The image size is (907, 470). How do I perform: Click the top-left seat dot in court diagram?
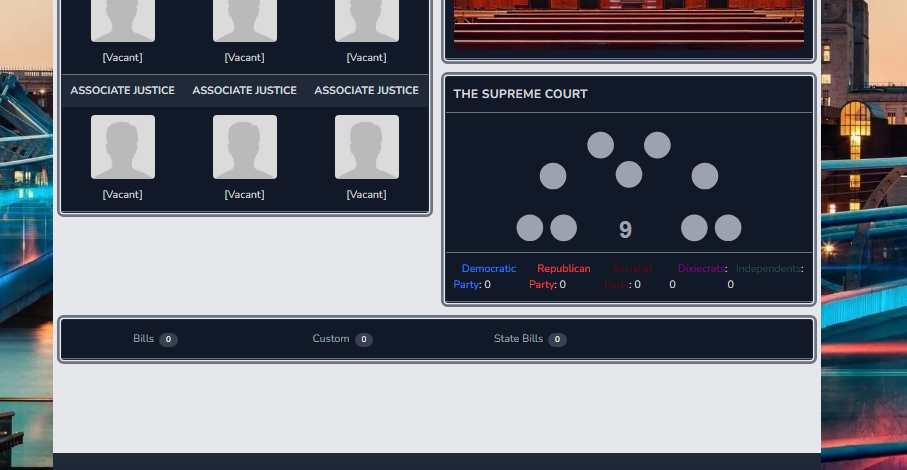point(600,145)
